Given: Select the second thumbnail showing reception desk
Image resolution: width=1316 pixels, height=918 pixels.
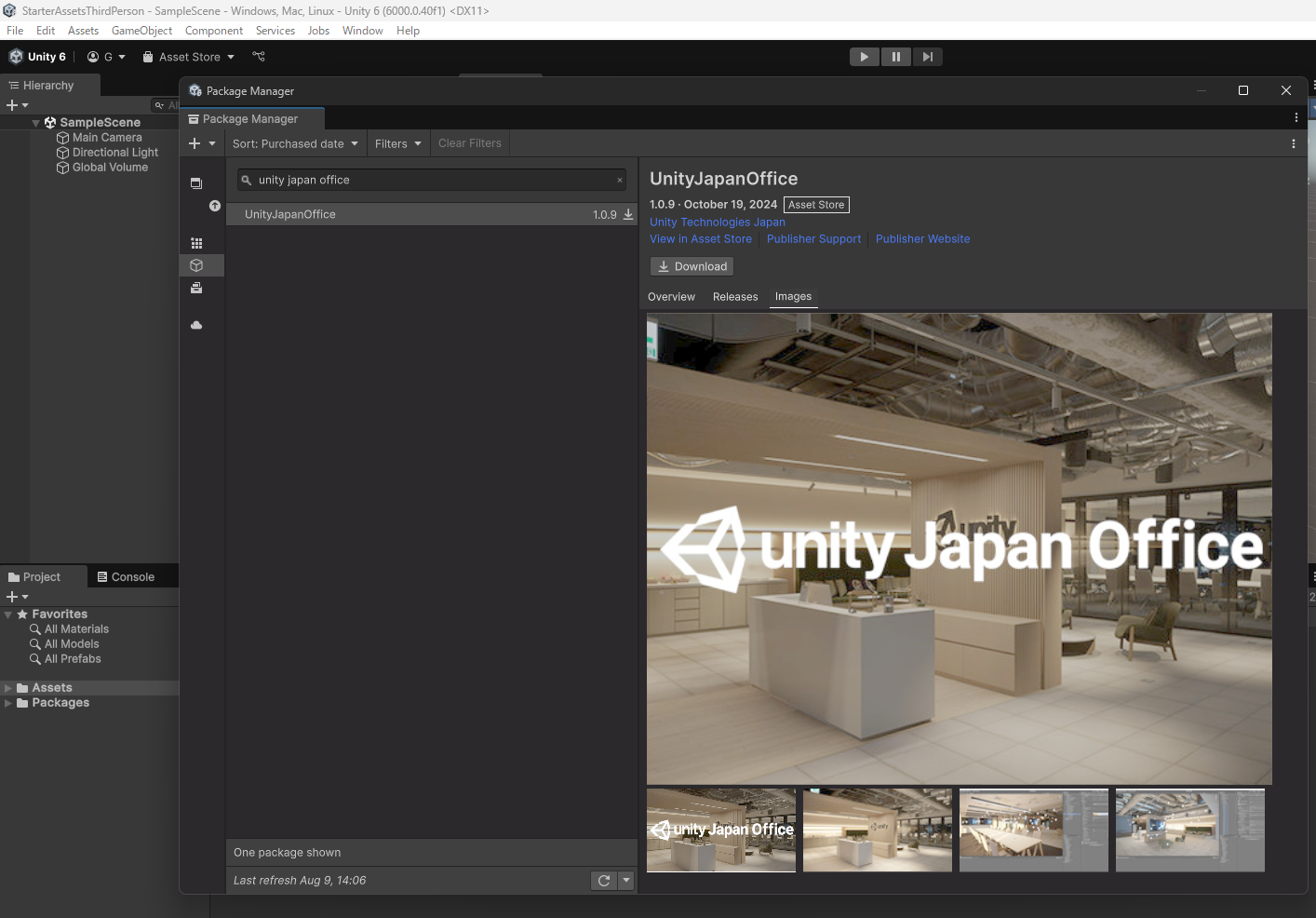Looking at the screenshot, I should pyautogui.click(x=878, y=830).
